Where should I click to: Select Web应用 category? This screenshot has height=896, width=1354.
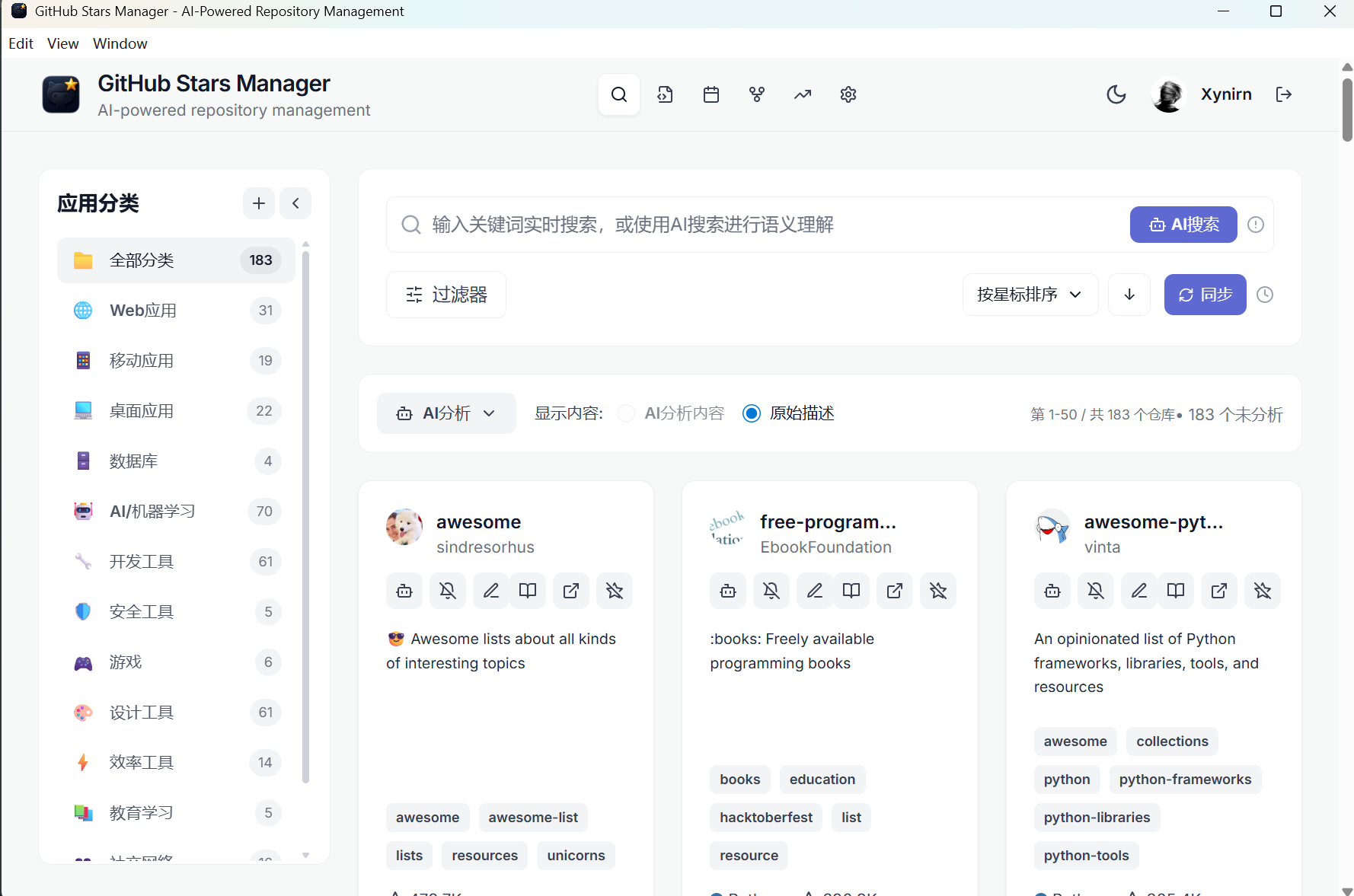pyautogui.click(x=176, y=311)
